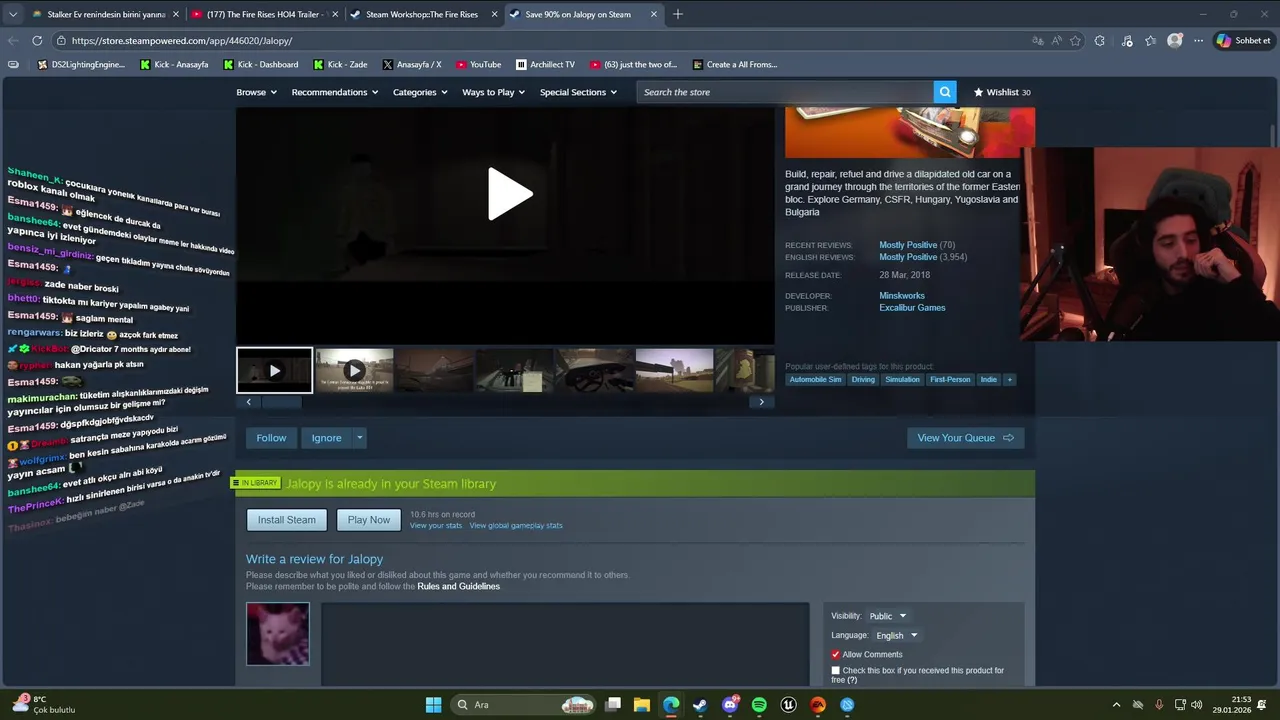The image size is (1280, 720).
Task: Click the Wishlist star link
Action: click(x=1002, y=92)
